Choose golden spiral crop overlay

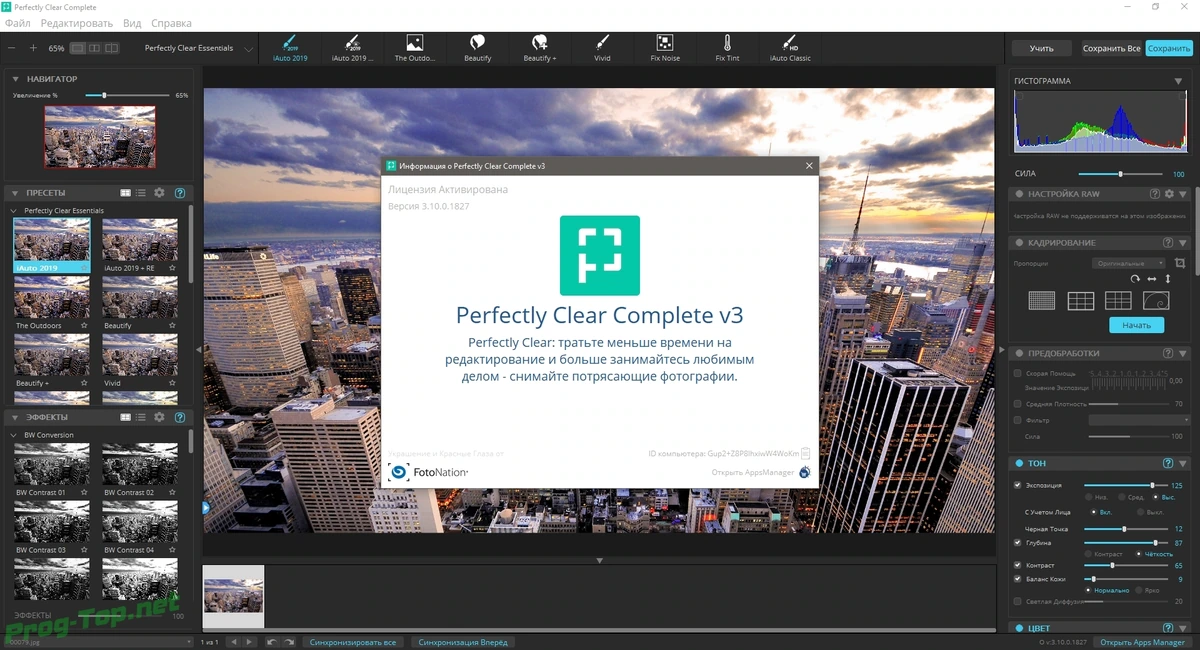[1156, 300]
